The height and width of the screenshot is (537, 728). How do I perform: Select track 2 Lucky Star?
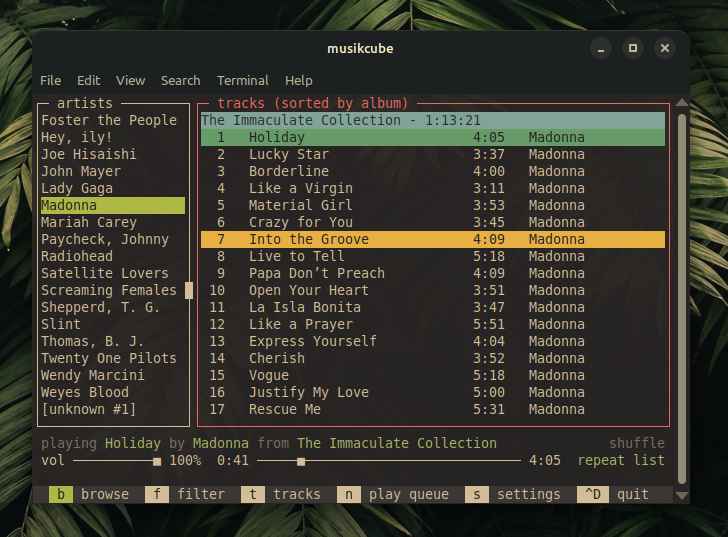pyautogui.click(x=433, y=154)
